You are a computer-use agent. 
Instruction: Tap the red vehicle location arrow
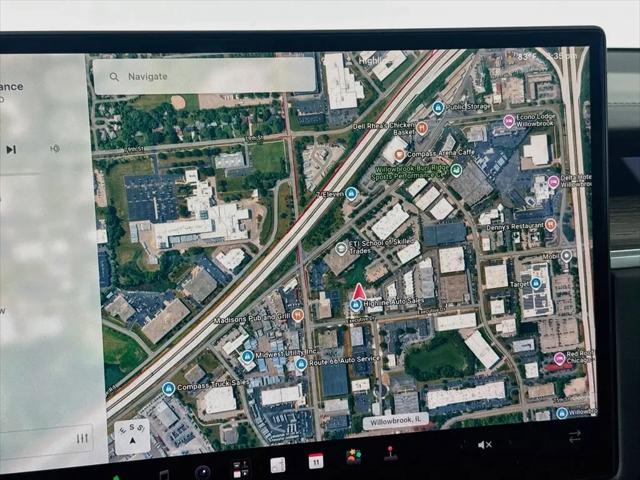(x=359, y=292)
